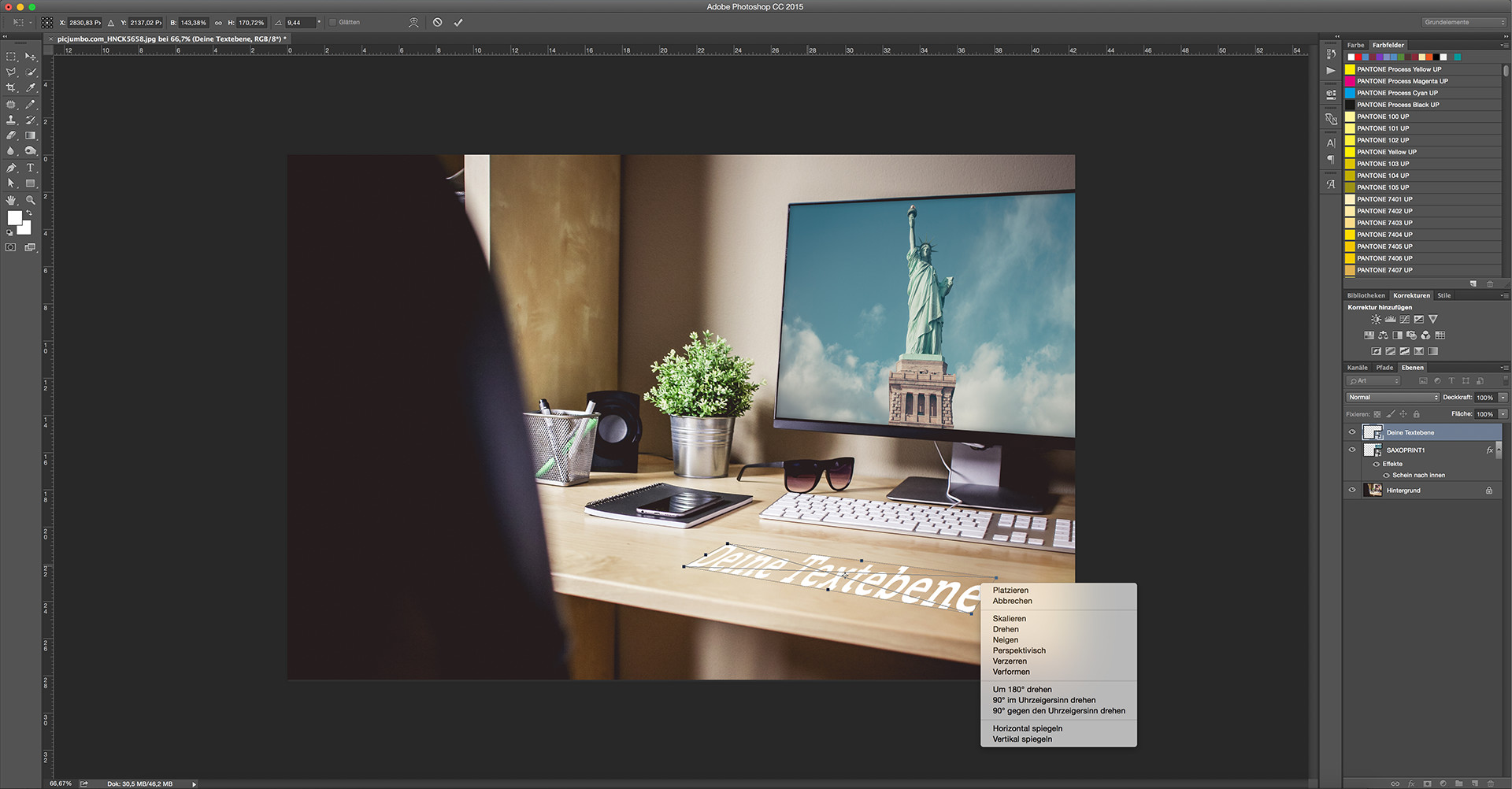Image resolution: width=1512 pixels, height=789 pixels.
Task: Choose Horizontal spiegeln from the context menu
Action: pyautogui.click(x=1026, y=728)
